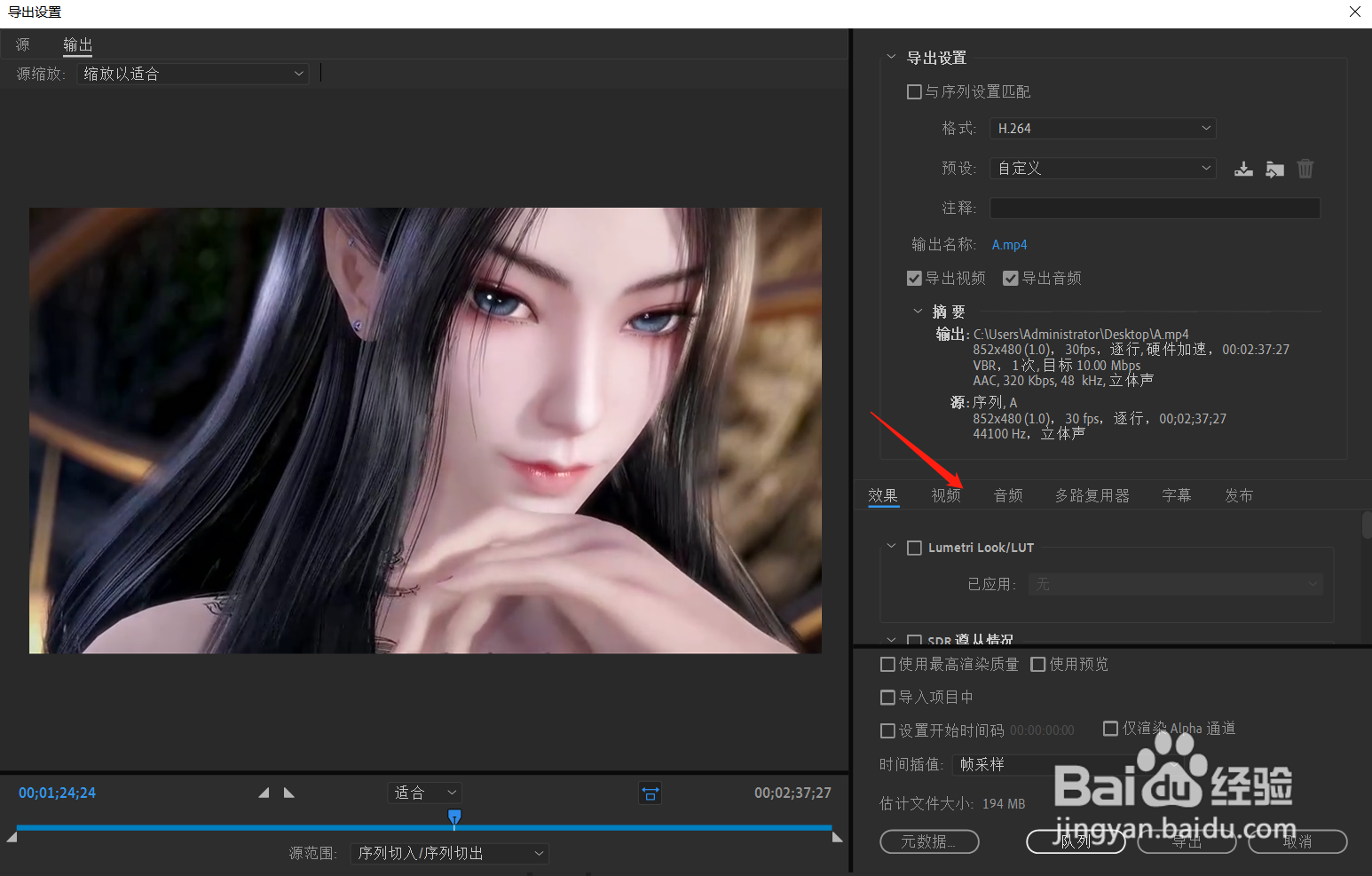Image resolution: width=1372 pixels, height=876 pixels.
Task: Click the current timecode 00;01;24;24
Action: pyautogui.click(x=57, y=793)
